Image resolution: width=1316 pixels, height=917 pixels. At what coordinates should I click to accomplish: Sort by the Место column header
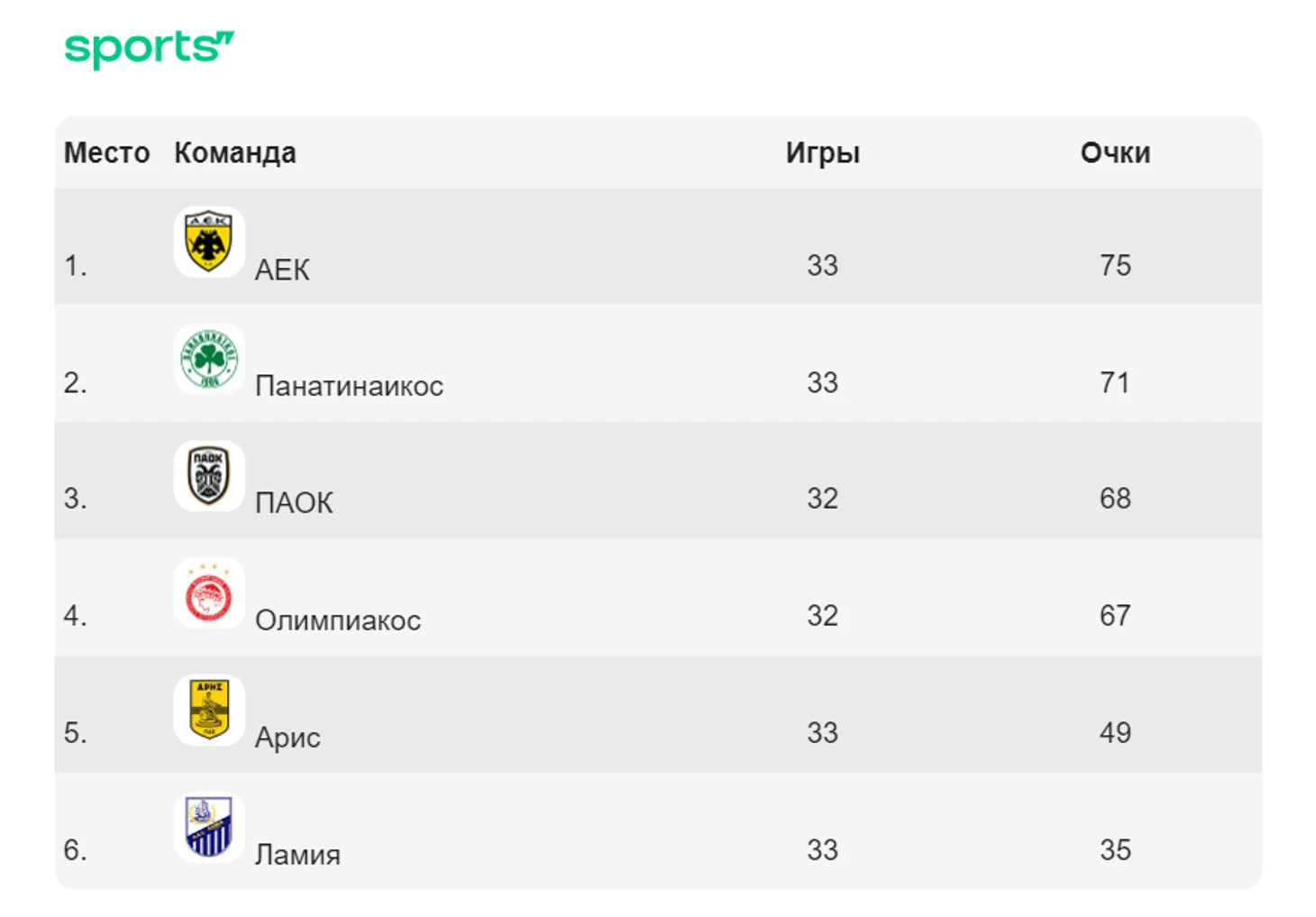pos(106,152)
